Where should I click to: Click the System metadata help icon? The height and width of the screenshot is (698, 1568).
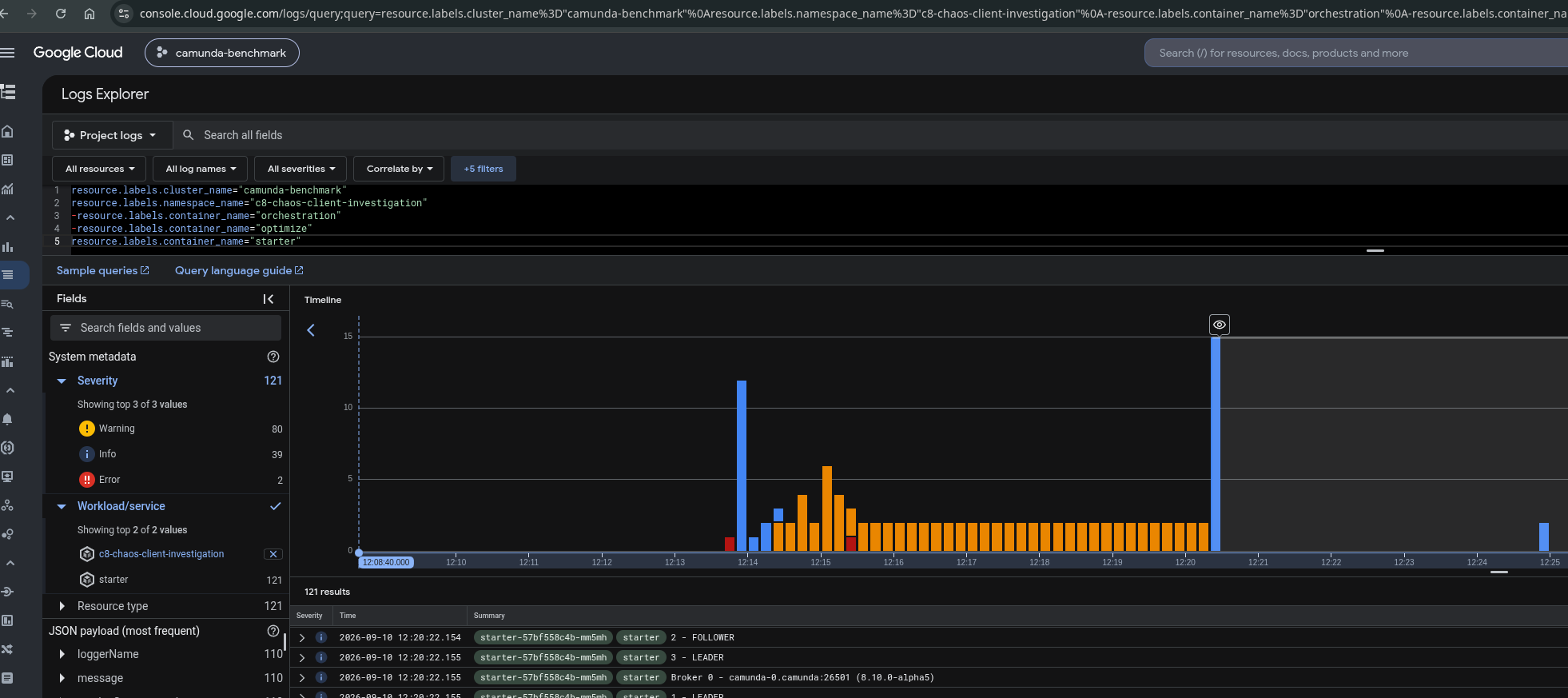[x=273, y=357]
